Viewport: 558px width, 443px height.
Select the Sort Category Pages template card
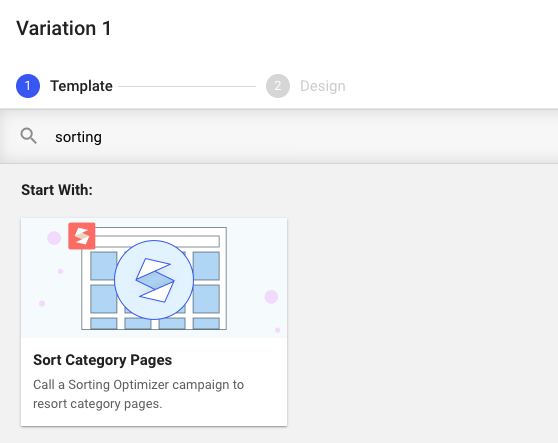[x=154, y=322]
